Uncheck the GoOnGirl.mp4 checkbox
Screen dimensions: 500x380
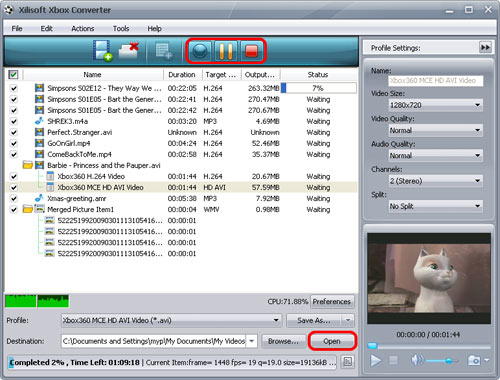(x=14, y=143)
